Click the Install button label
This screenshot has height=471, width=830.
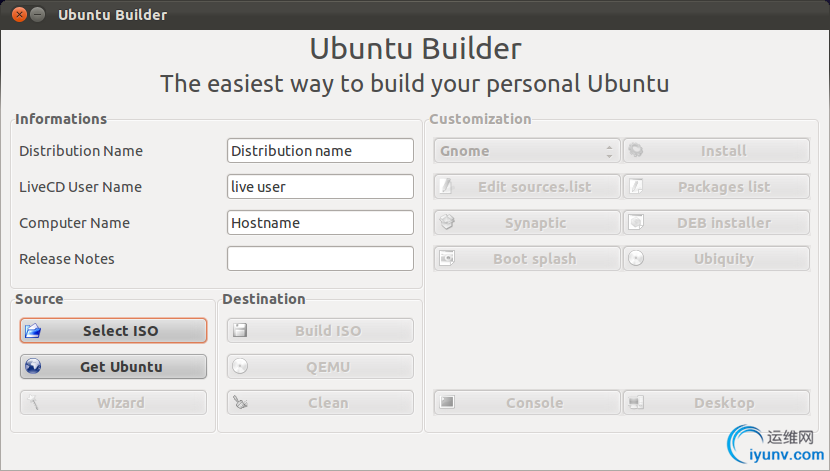coord(724,151)
